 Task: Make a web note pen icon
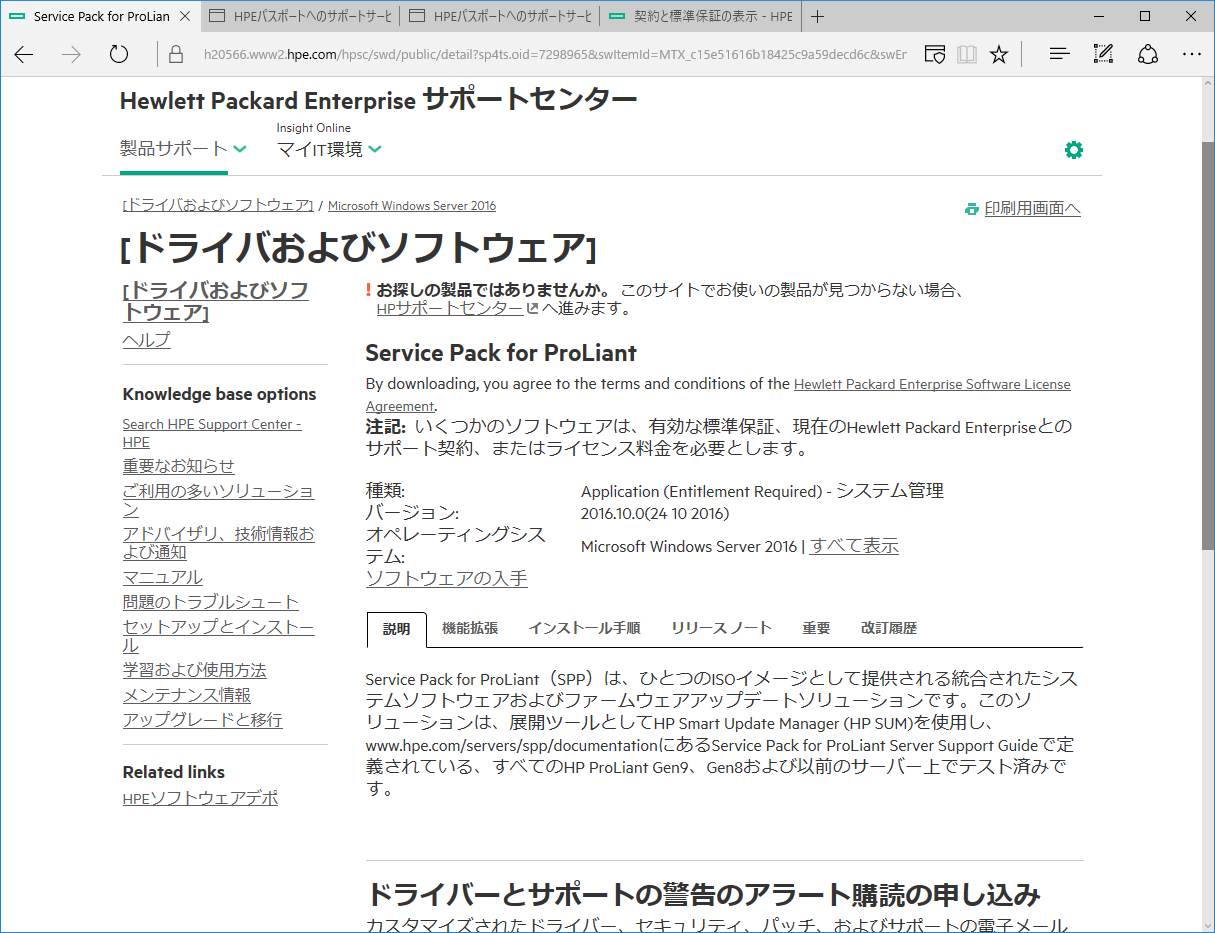pyautogui.click(x=1104, y=55)
